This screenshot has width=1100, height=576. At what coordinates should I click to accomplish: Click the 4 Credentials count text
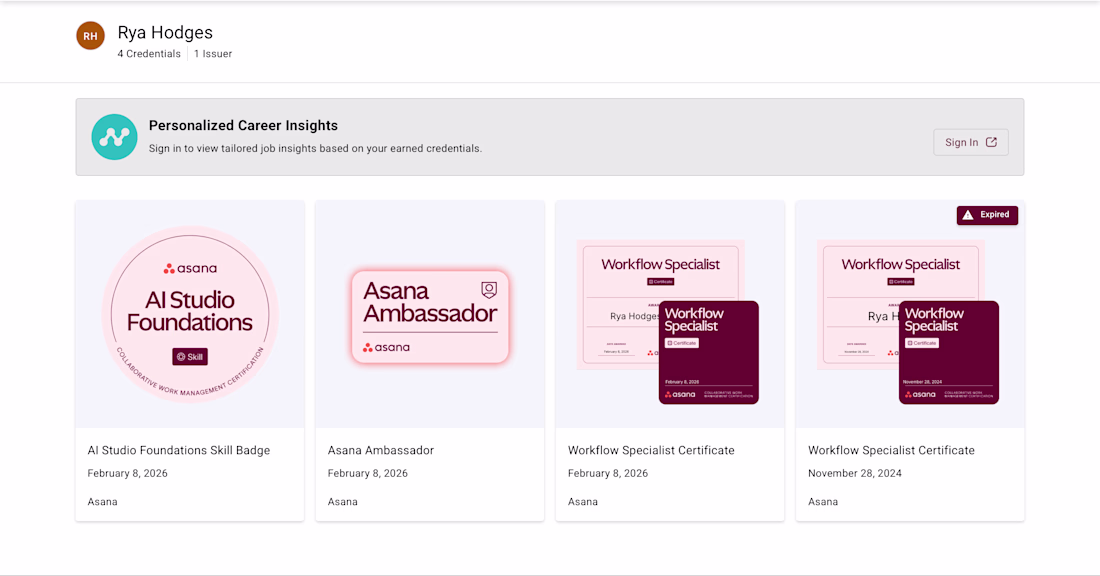[149, 54]
